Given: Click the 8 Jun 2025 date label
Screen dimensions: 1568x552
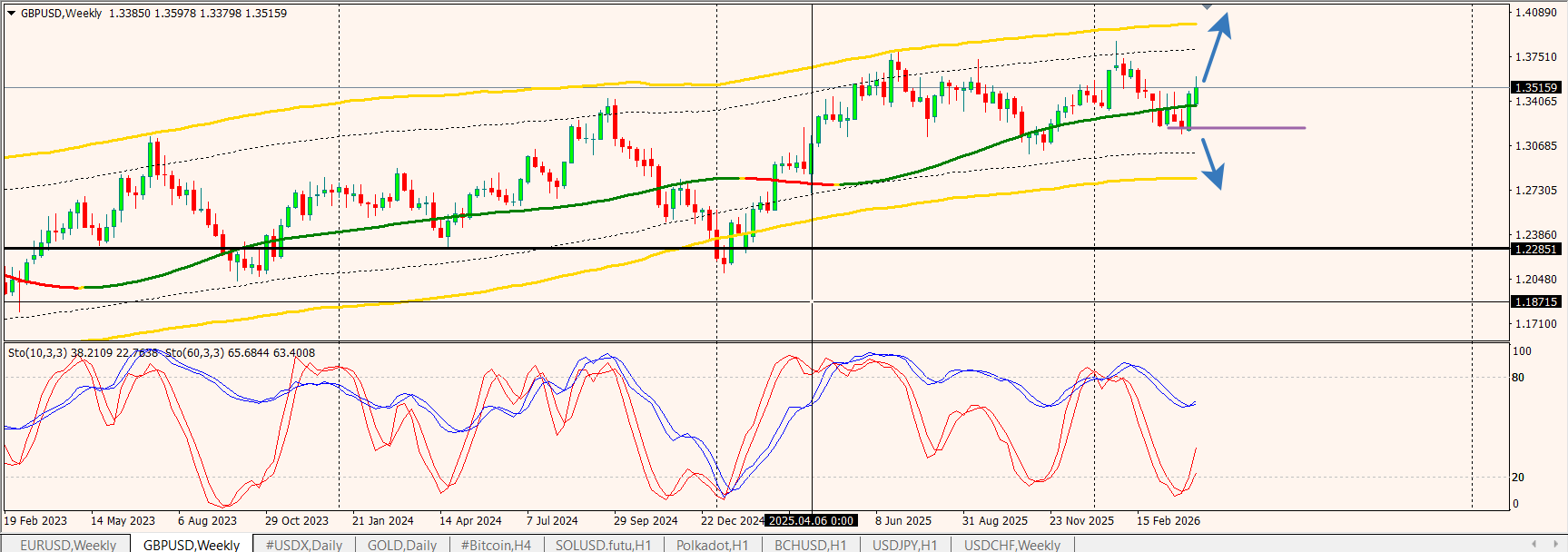Looking at the screenshot, I should (x=903, y=521).
